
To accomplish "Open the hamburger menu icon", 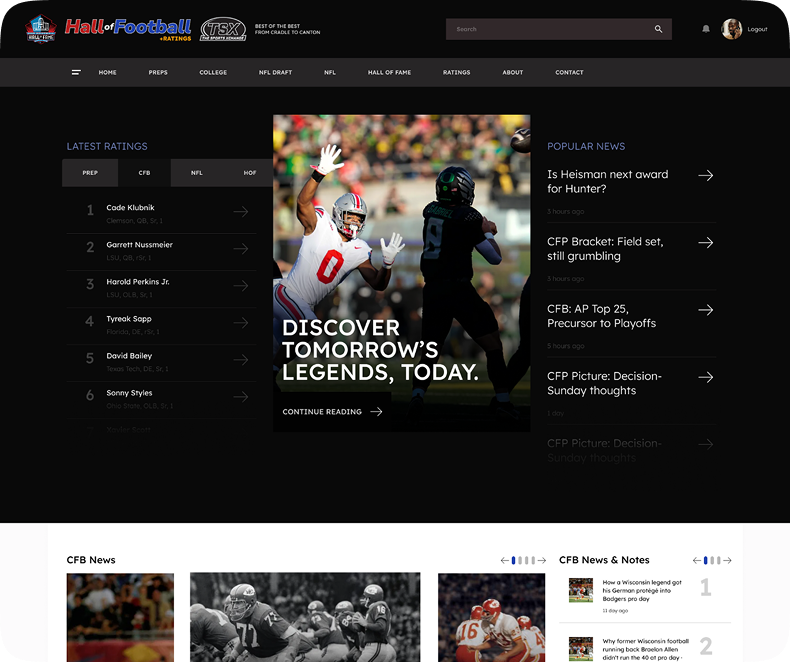I will point(76,73).
